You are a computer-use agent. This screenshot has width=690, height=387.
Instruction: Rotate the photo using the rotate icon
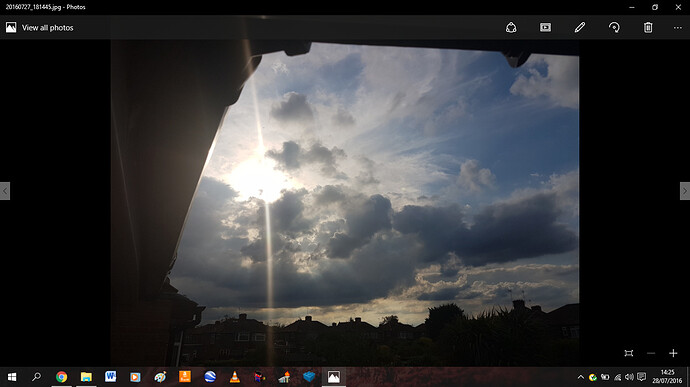614,27
